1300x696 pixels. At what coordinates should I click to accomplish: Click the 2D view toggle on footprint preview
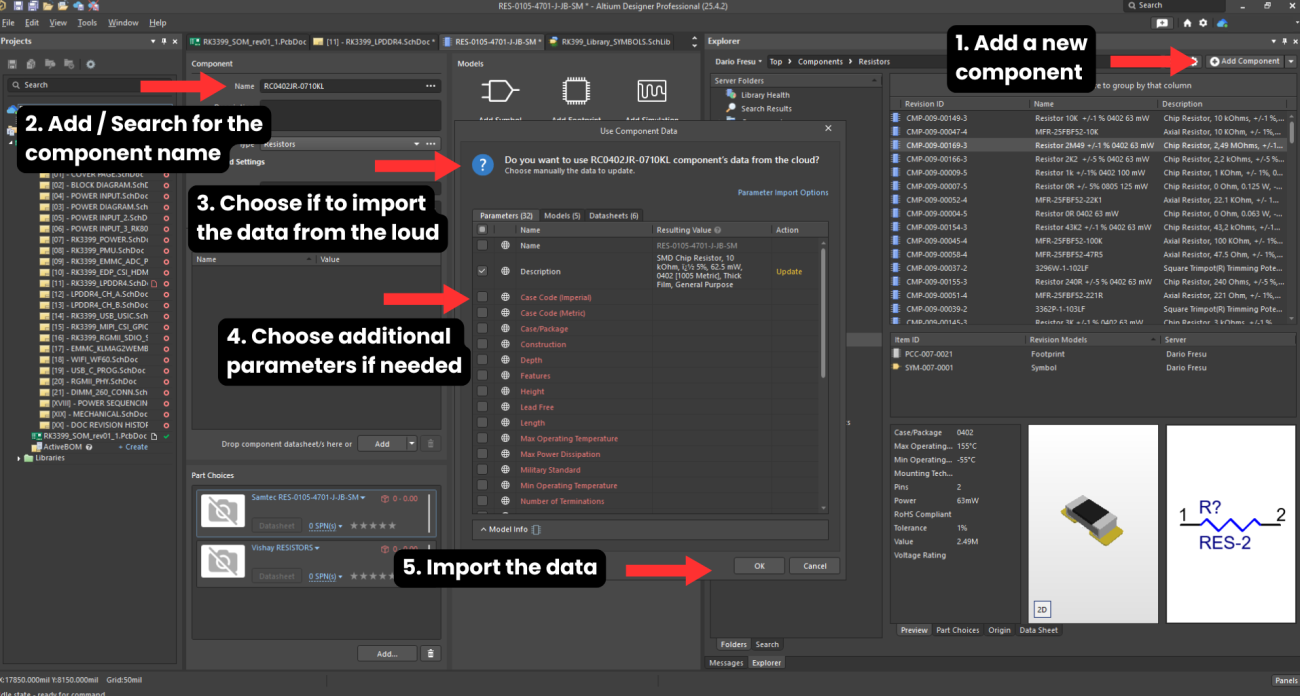[x=1040, y=609]
